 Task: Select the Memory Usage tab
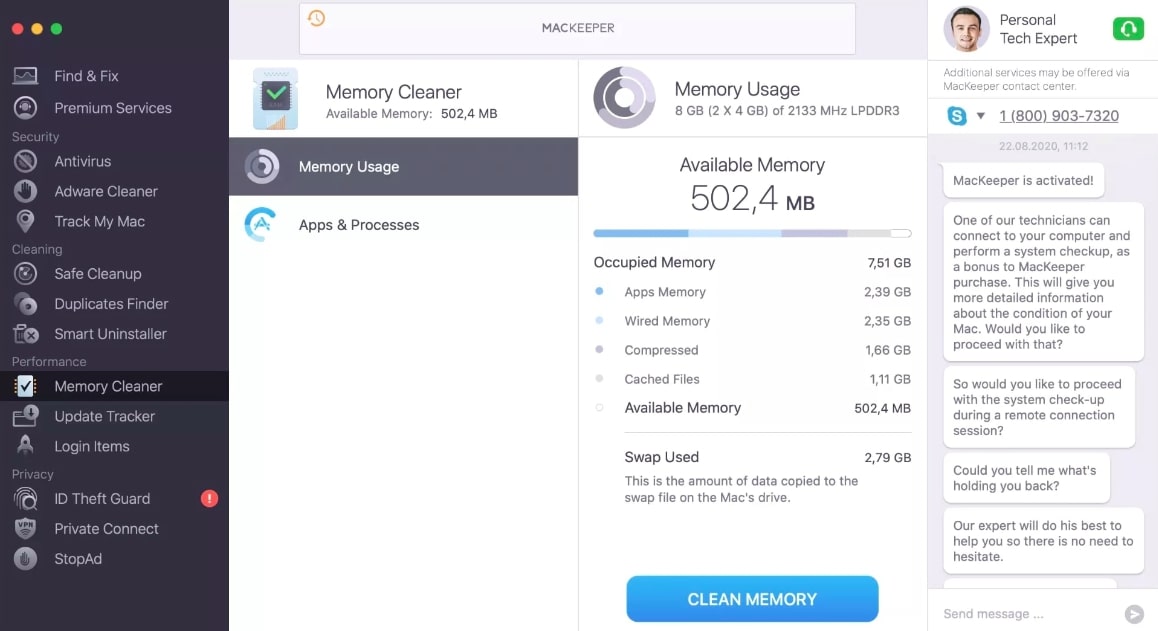point(403,166)
